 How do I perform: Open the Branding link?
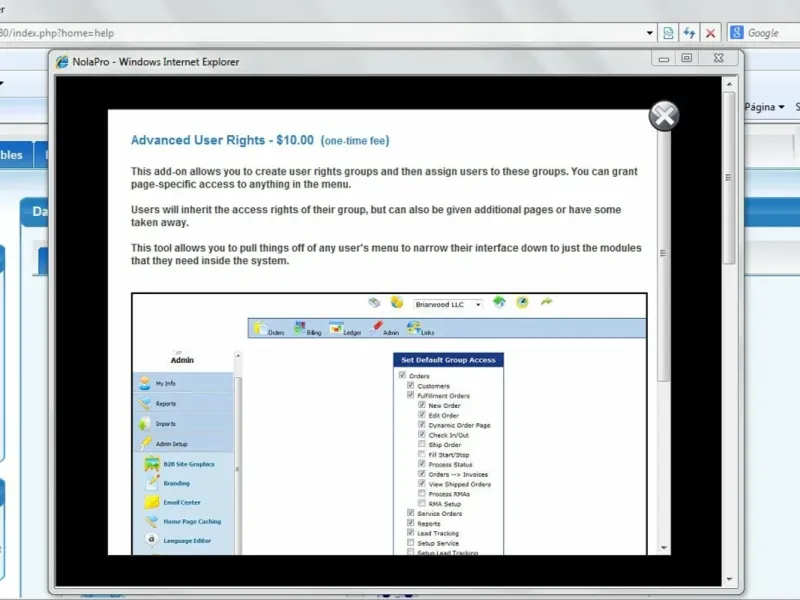tap(177, 483)
